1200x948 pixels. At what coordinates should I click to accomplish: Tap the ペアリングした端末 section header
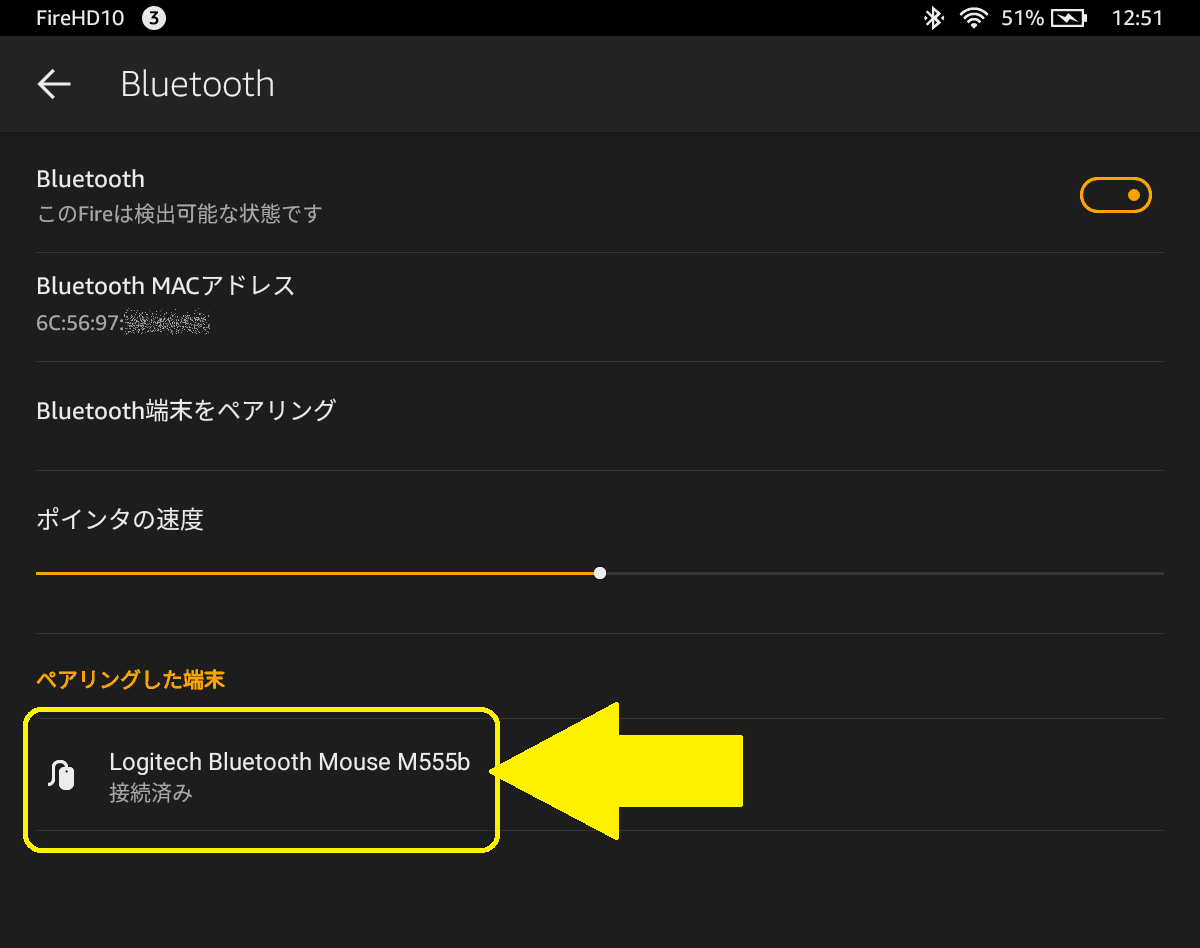click(x=131, y=680)
